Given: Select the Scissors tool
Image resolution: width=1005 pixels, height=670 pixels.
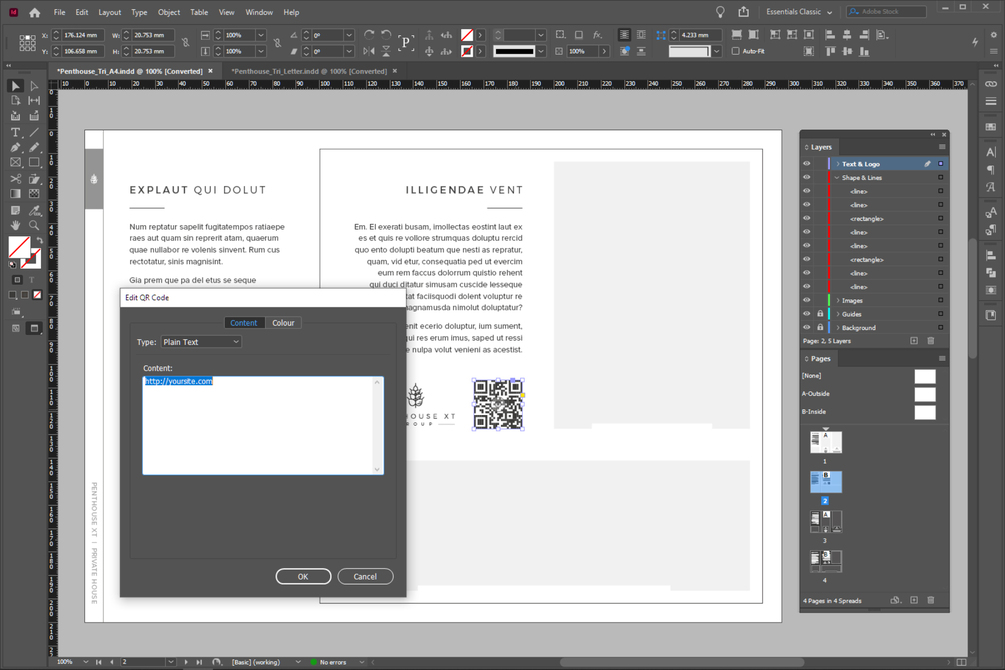Looking at the screenshot, I should pyautogui.click(x=15, y=179).
